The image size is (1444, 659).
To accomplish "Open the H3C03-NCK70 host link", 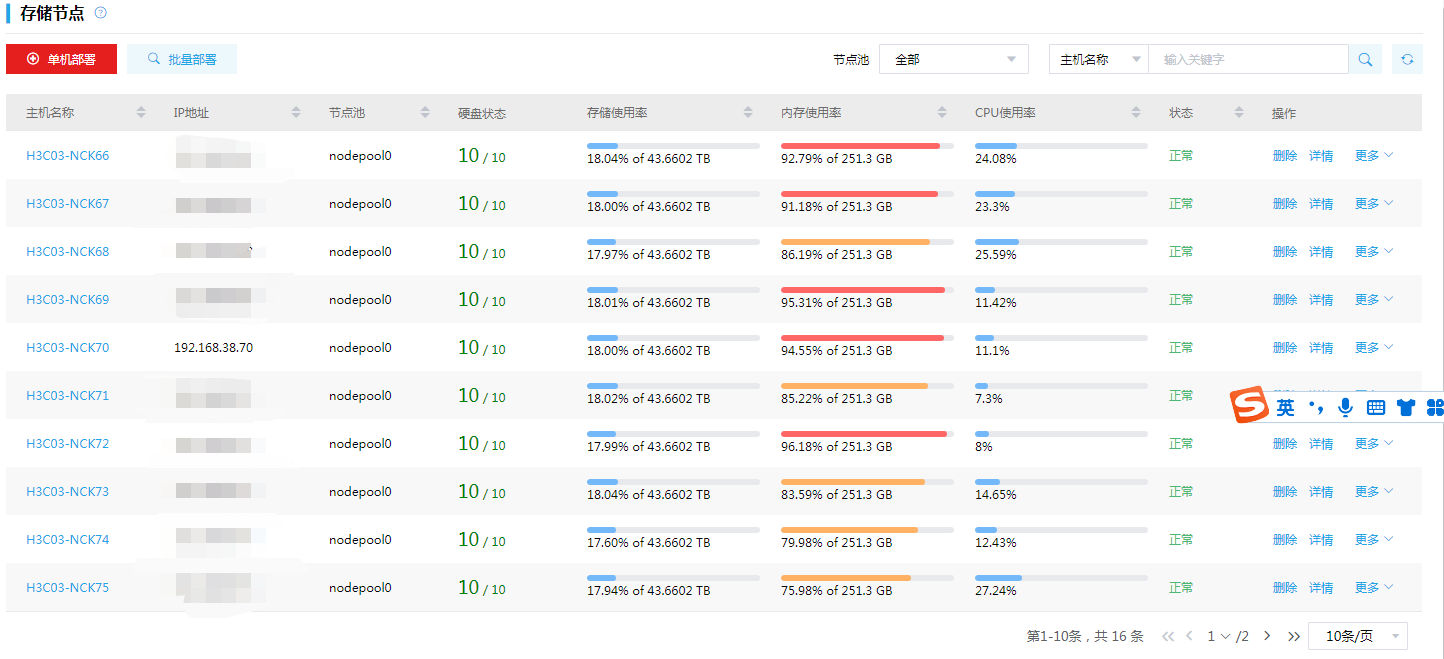I will click(68, 348).
